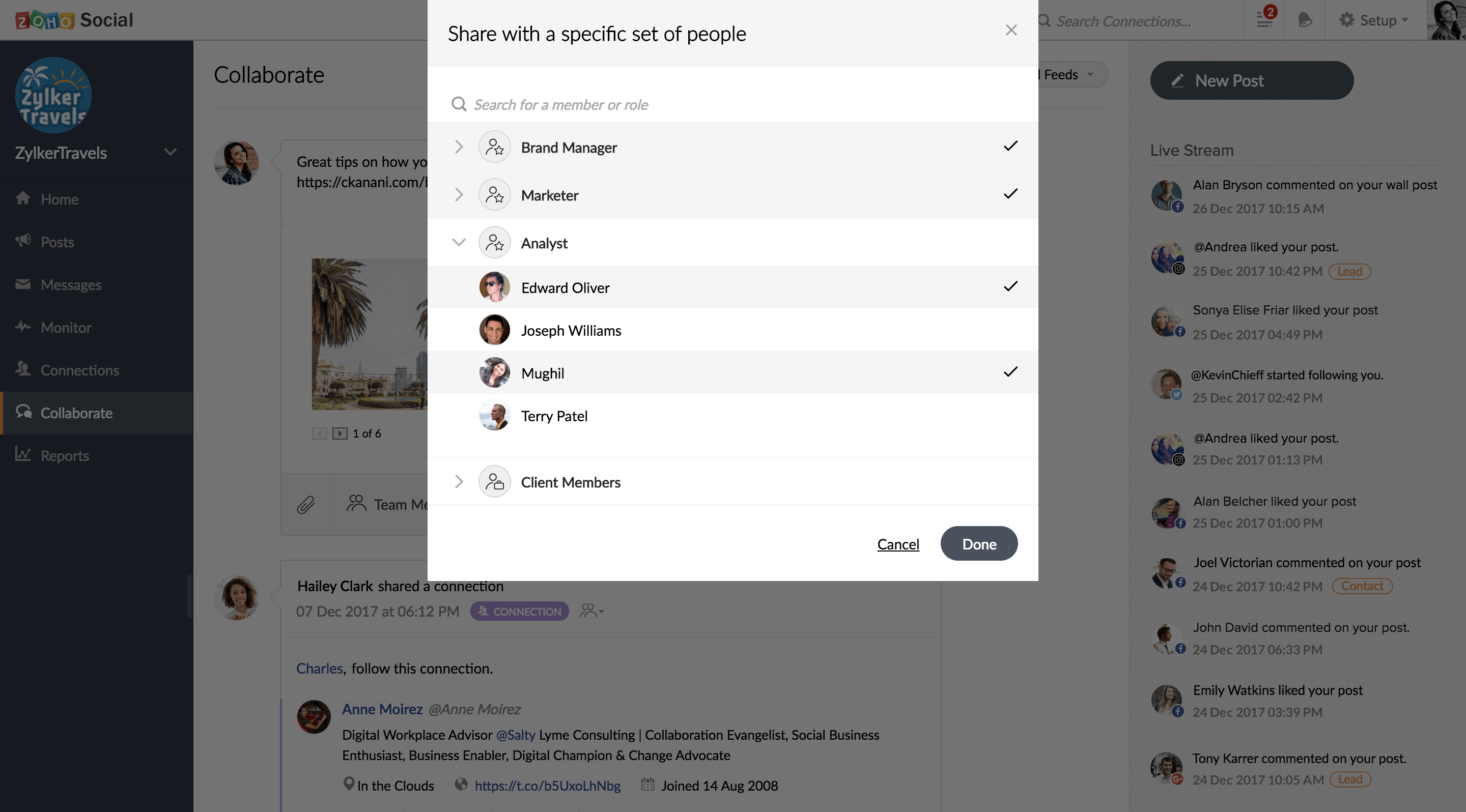Click the notifications list icon with badge

click(x=1264, y=19)
